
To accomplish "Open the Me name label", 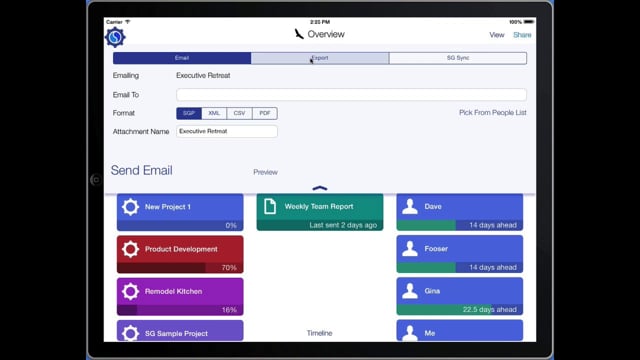I will (x=430, y=333).
